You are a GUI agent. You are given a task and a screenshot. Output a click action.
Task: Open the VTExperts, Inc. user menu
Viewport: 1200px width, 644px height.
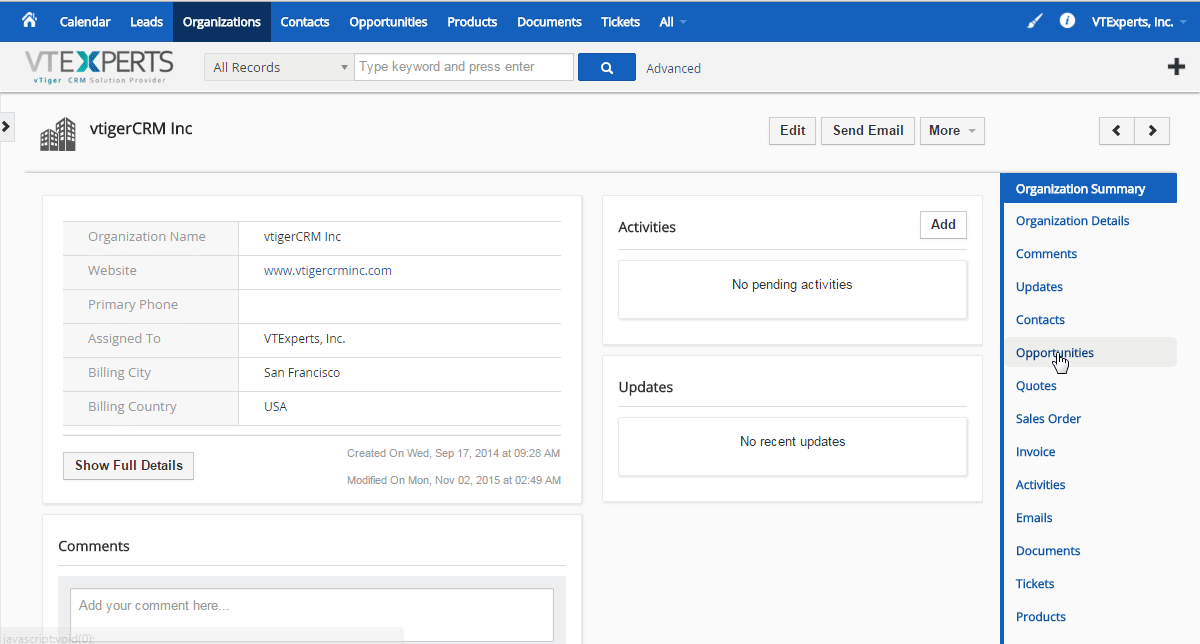[x=1139, y=21]
